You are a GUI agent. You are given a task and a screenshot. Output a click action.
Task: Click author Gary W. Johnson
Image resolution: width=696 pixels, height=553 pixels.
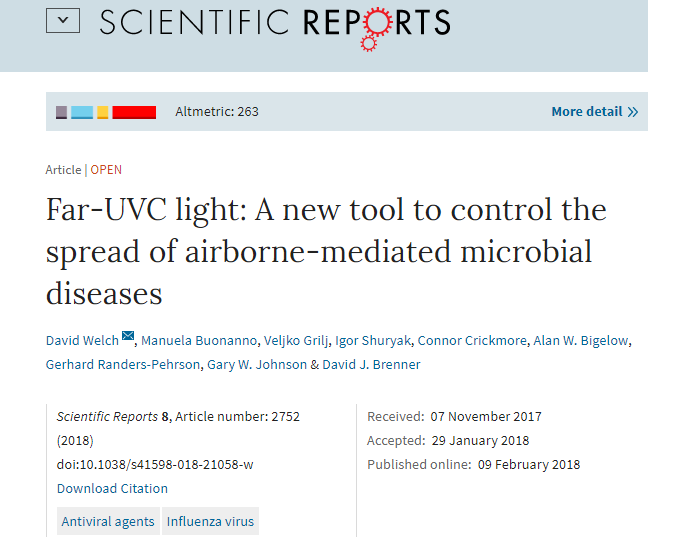click(x=257, y=364)
